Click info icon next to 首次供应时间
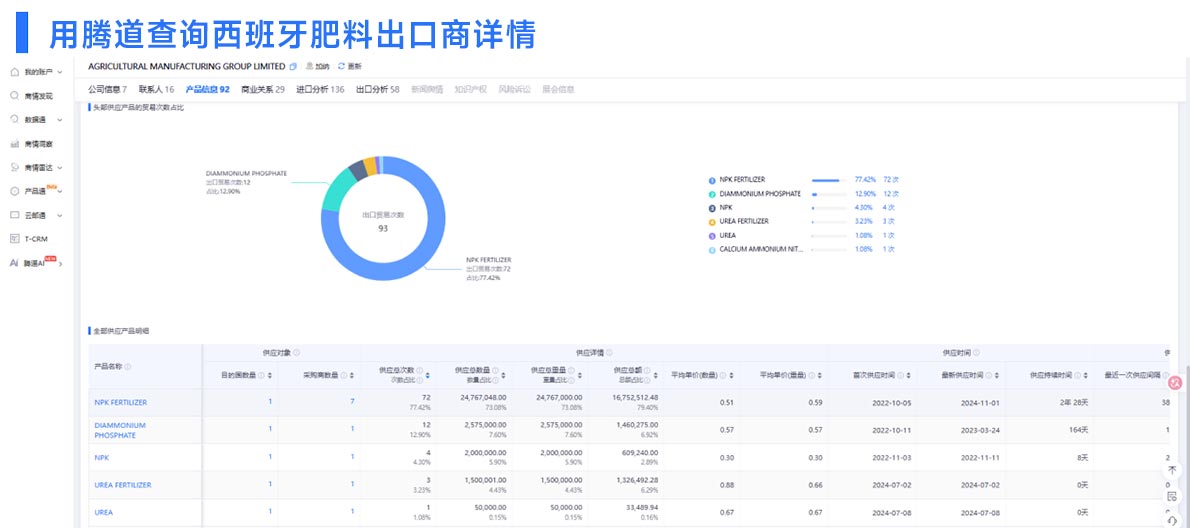Viewport: 1190px width, 528px height. (x=901, y=376)
